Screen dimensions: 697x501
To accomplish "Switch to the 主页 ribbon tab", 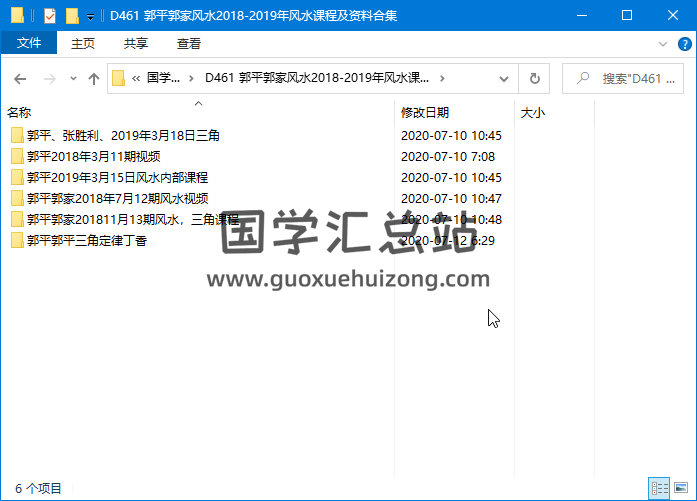I will 83,43.
